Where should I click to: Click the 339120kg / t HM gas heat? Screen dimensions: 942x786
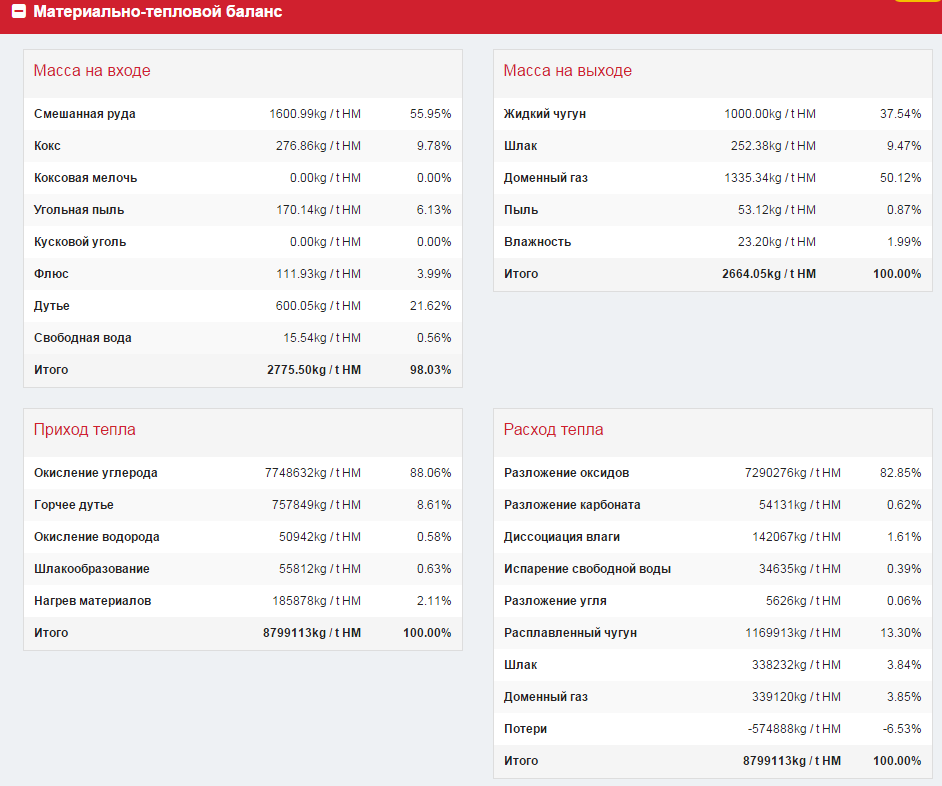[x=797, y=696]
